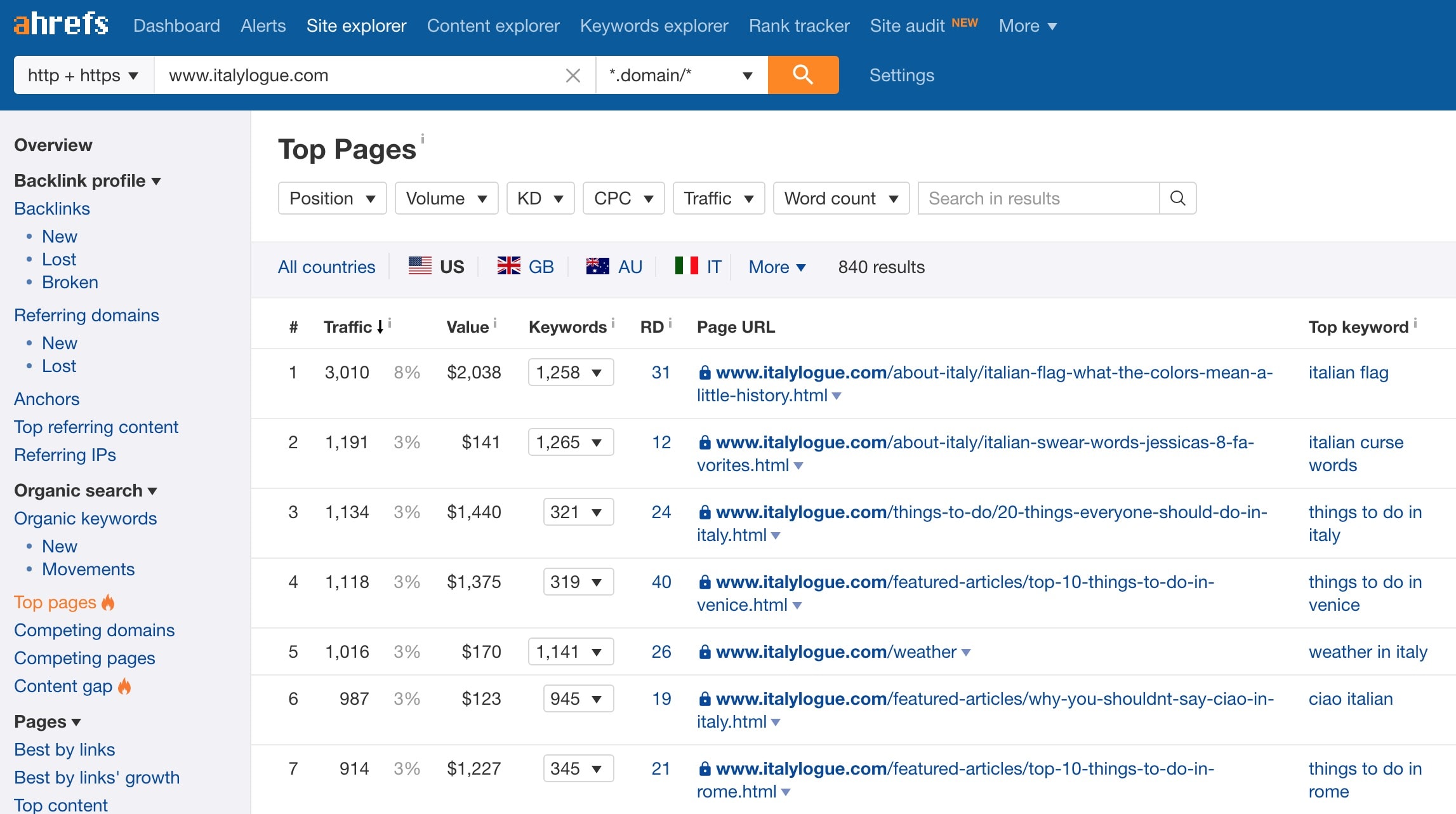Viewport: 1456px width, 814px height.
Task: Toggle the http + https protocol selector
Action: point(84,75)
